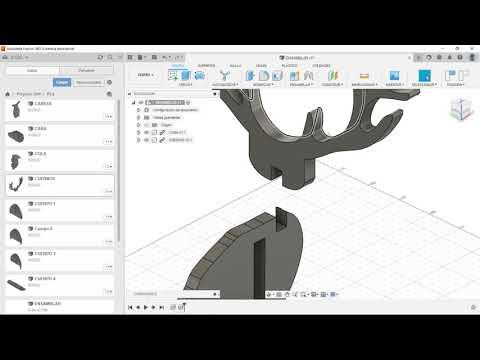Image resolution: width=480 pixels, height=360 pixels.
Task: Toggle the data panel grid icon
Action: (x=130, y=57)
